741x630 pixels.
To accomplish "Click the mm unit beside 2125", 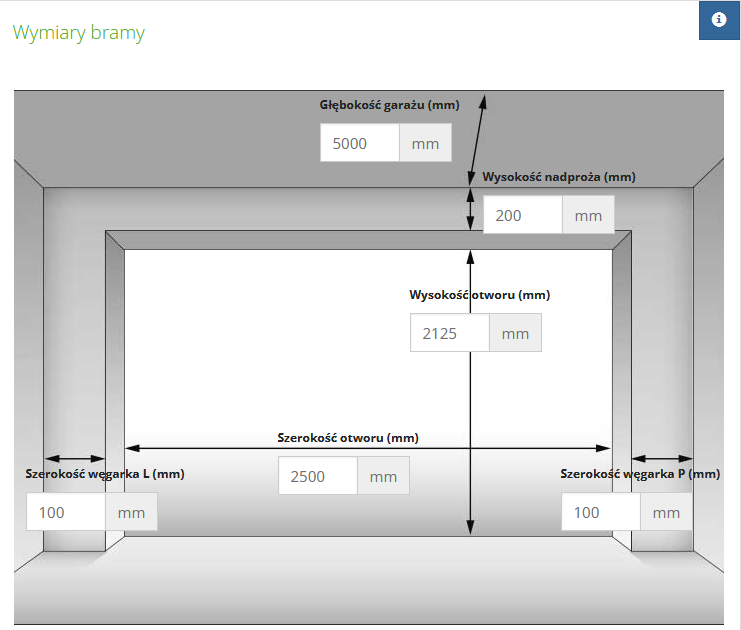I will pos(515,333).
